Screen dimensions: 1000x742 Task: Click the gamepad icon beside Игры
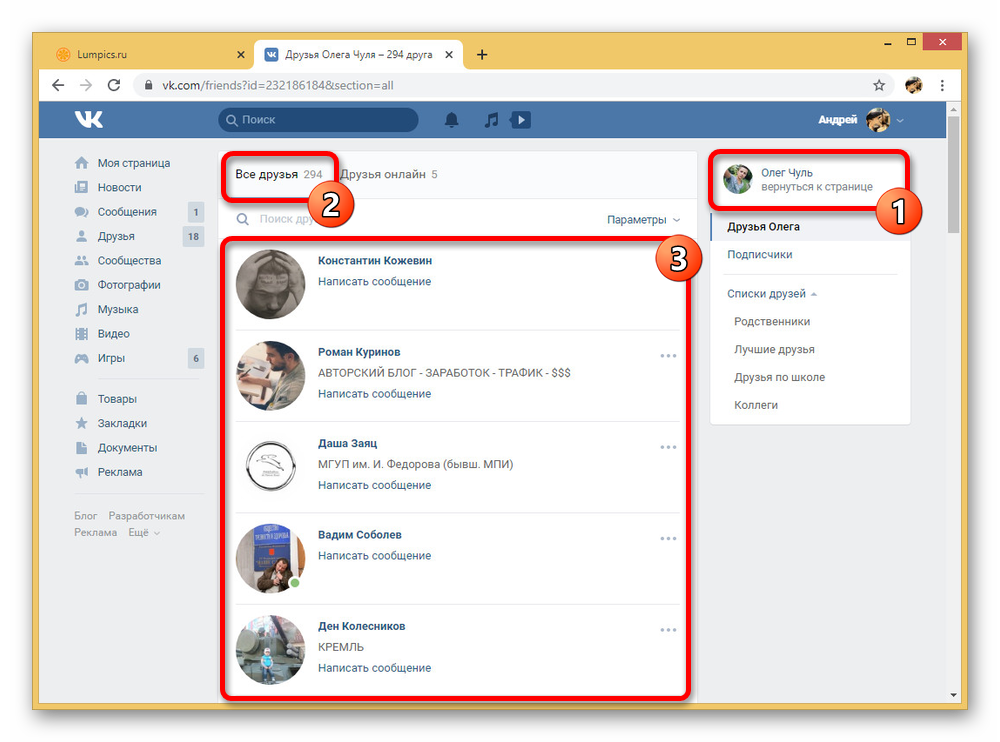pyautogui.click(x=82, y=358)
